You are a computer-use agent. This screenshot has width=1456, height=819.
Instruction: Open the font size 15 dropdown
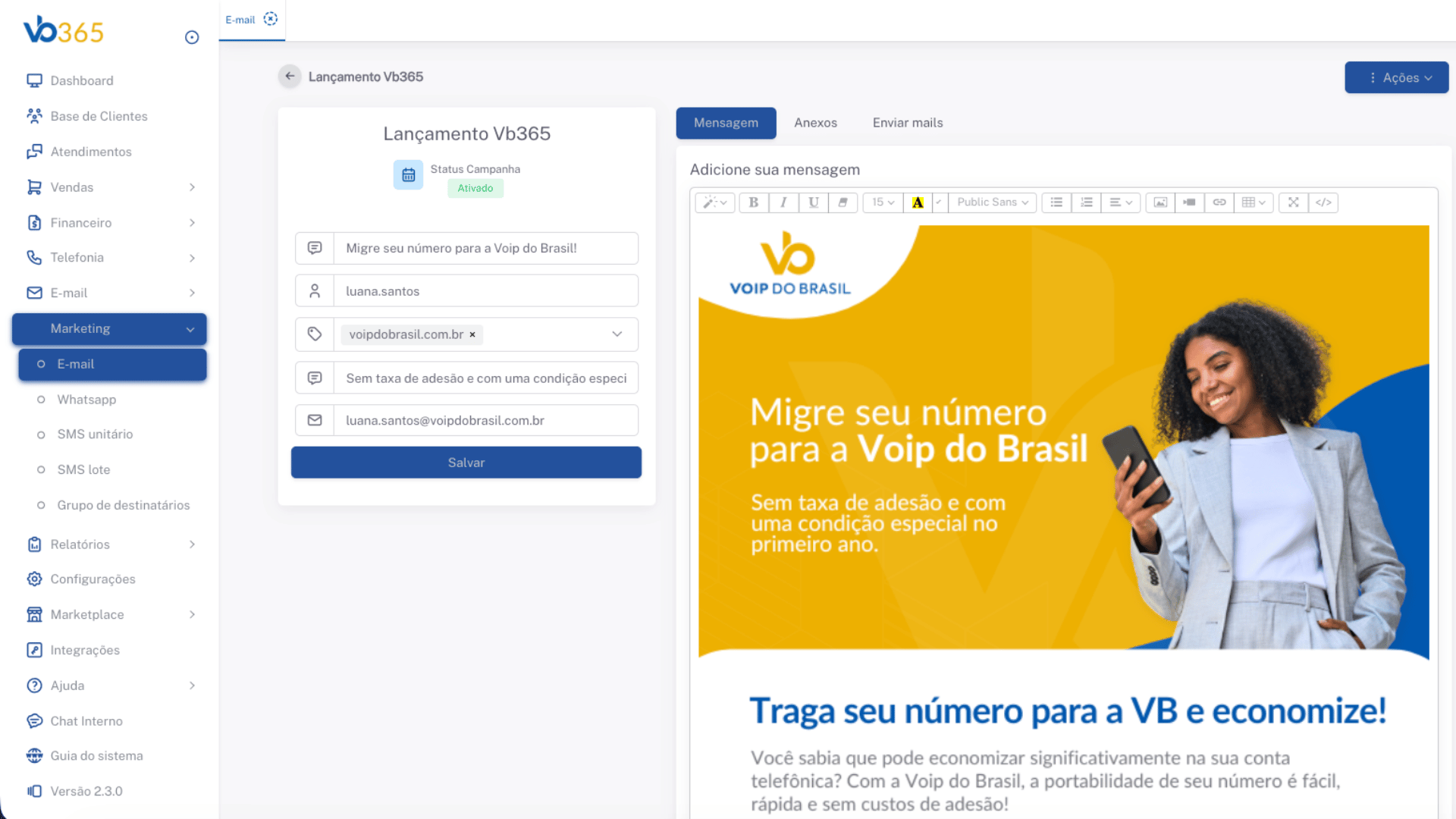tap(883, 202)
